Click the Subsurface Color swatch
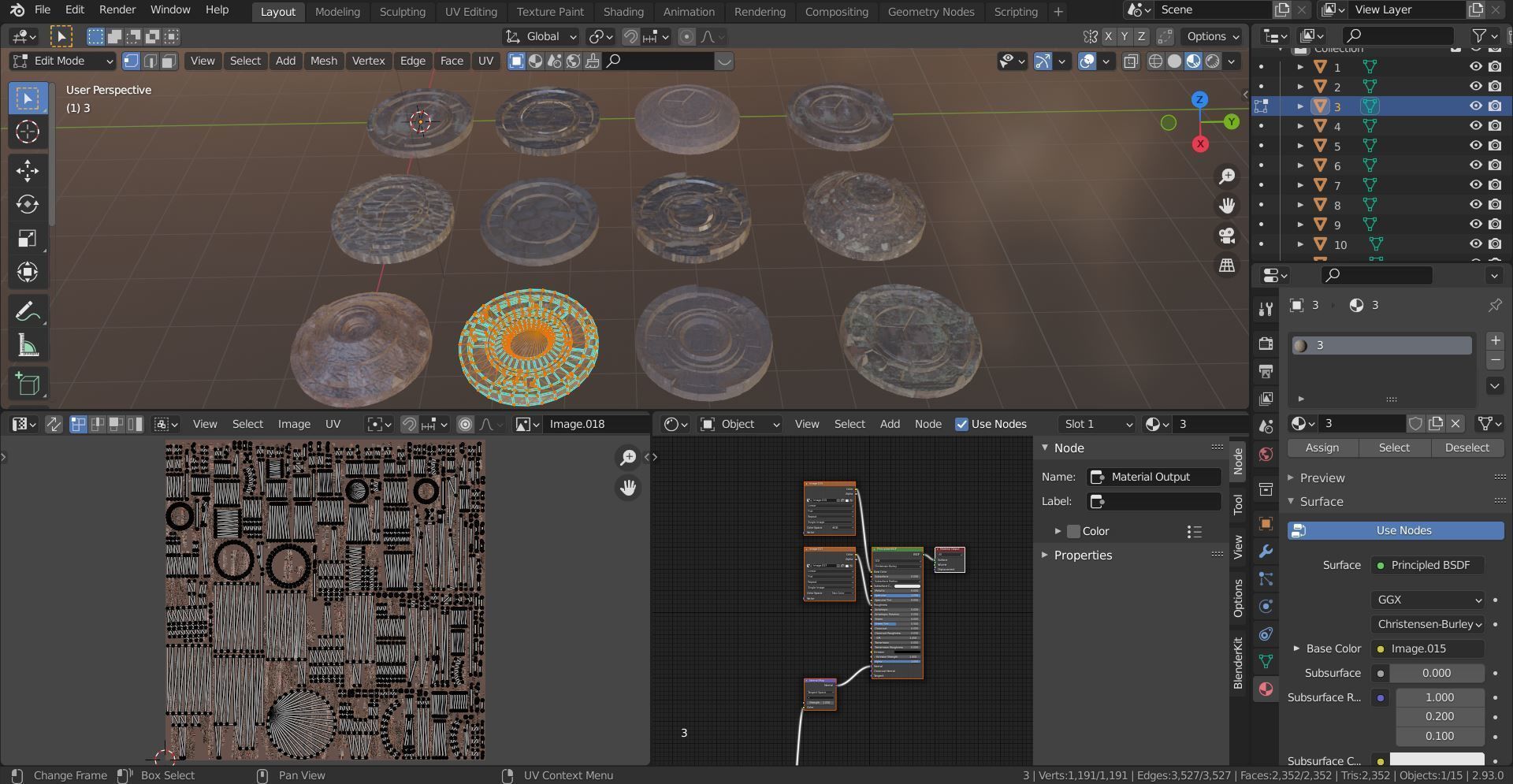 tap(1437, 760)
